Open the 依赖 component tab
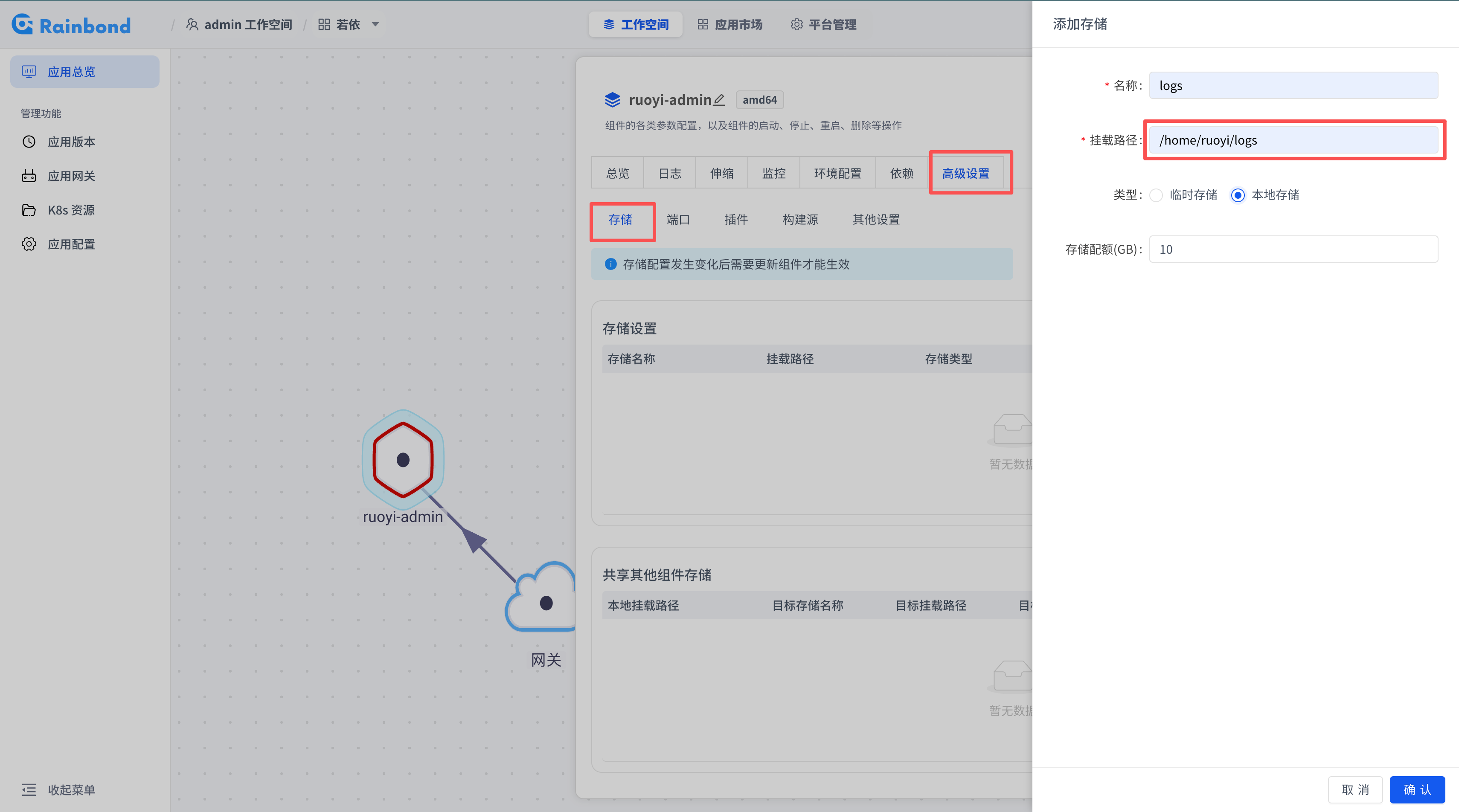Viewport: 1459px width, 812px height. [x=902, y=173]
